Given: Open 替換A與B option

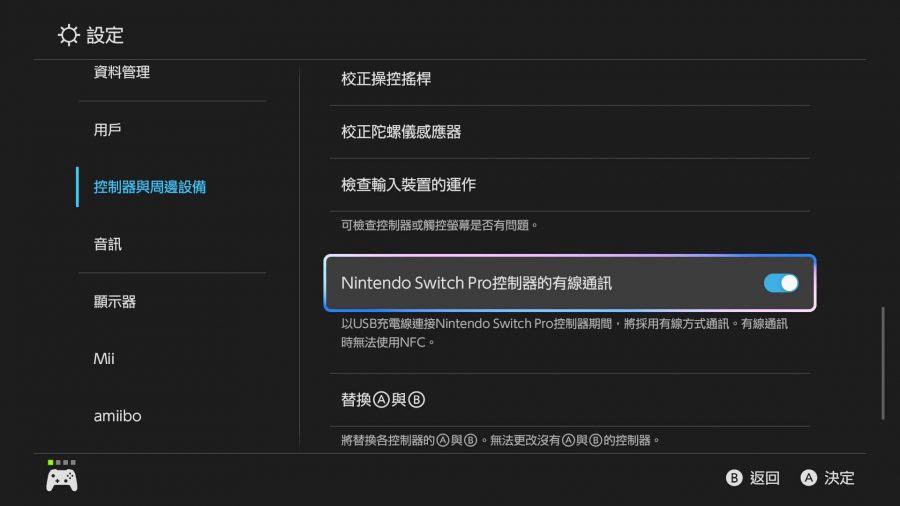Looking at the screenshot, I should 570,400.
